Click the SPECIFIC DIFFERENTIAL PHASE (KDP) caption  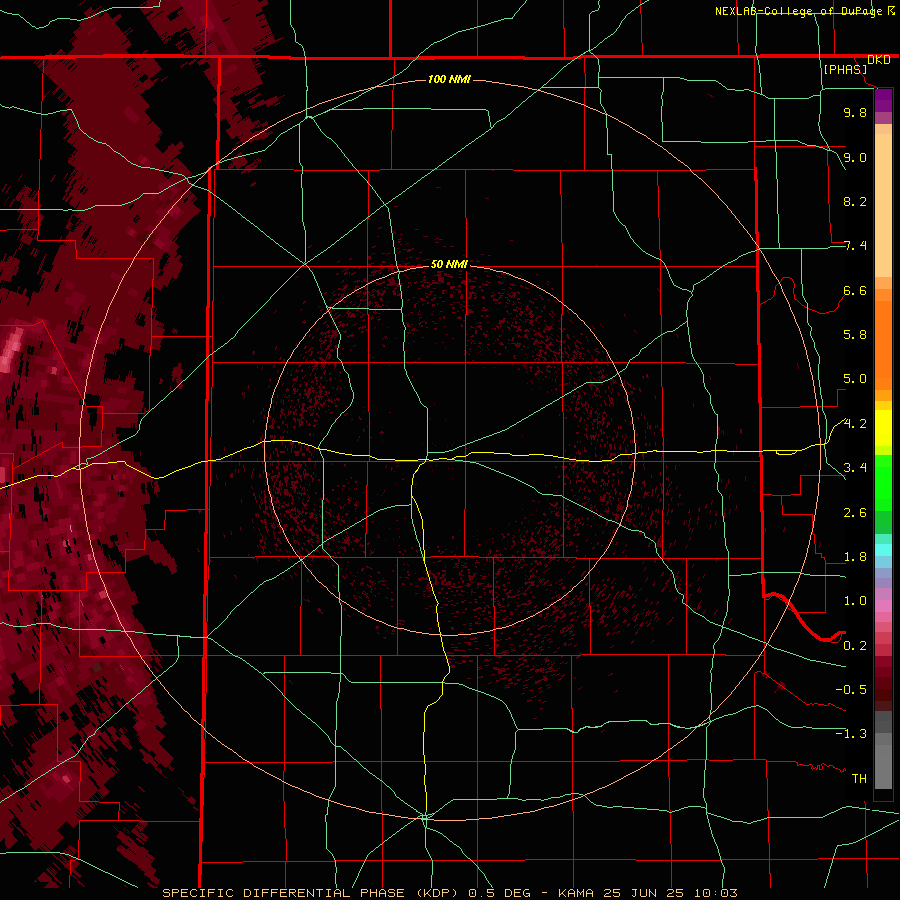(x=309, y=893)
